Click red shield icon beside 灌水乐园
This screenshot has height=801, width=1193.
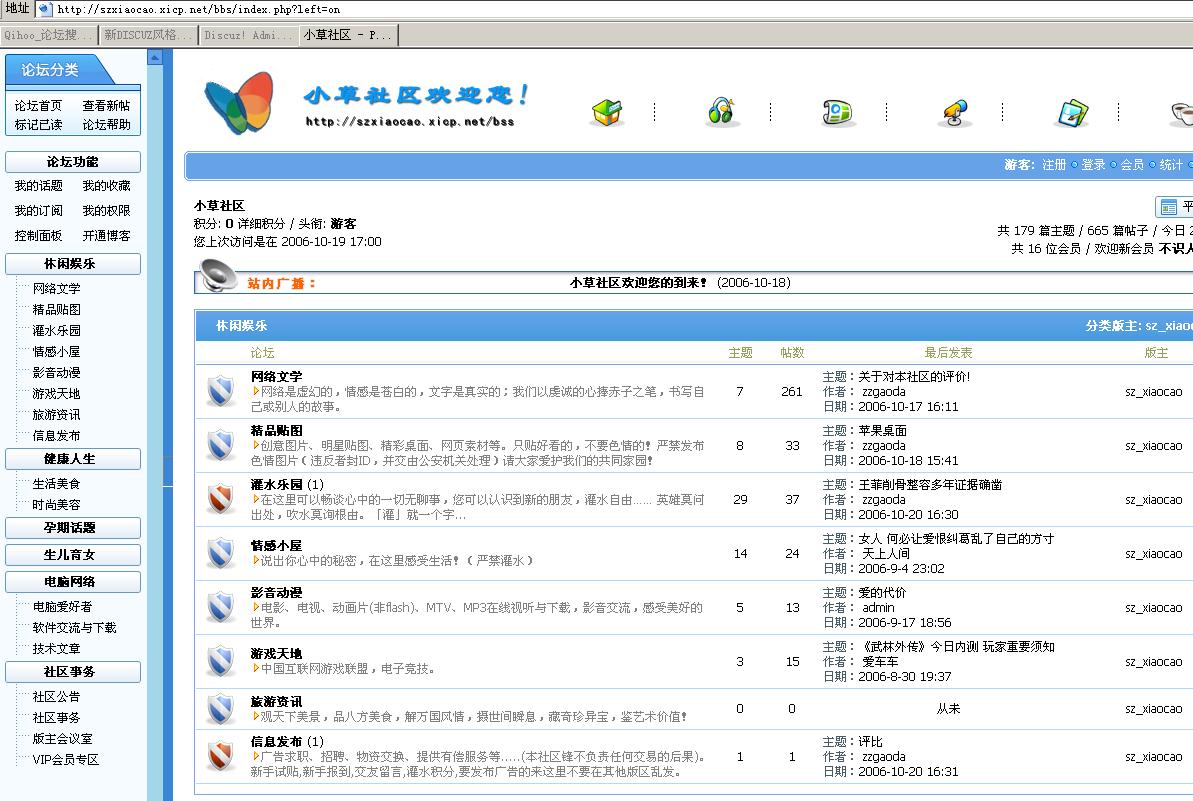221,499
